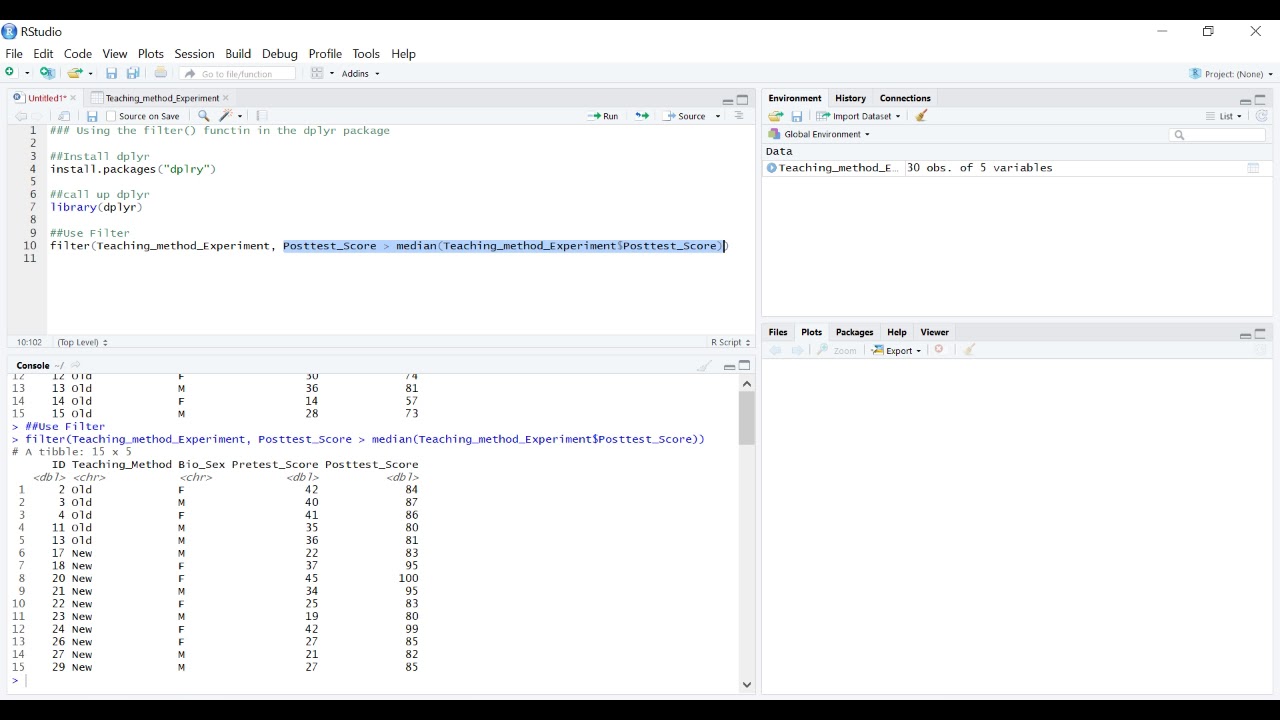1280x720 pixels.
Task: Switch to the Teaching_method_Experiment source tab
Action: point(161,98)
